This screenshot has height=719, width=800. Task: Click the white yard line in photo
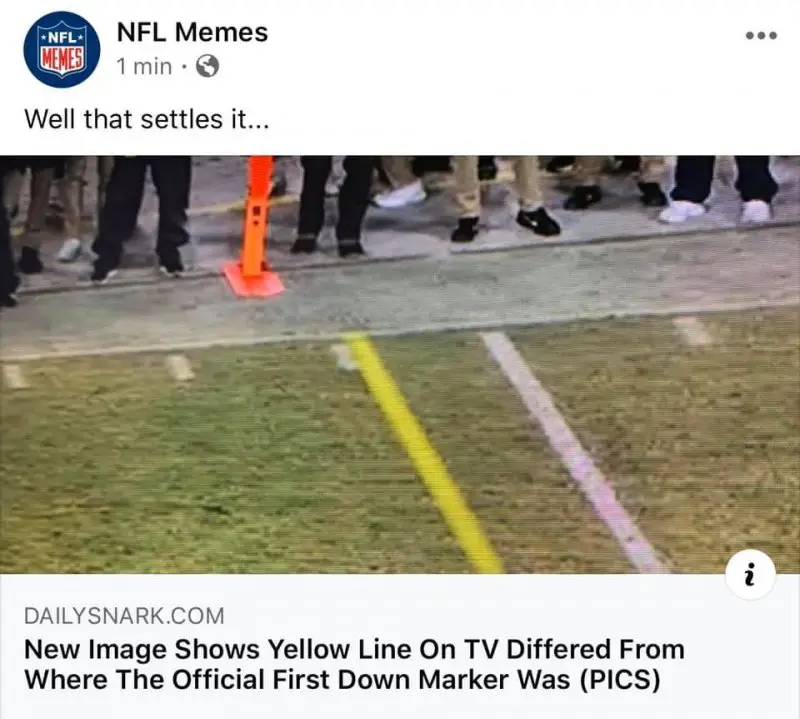(571, 452)
